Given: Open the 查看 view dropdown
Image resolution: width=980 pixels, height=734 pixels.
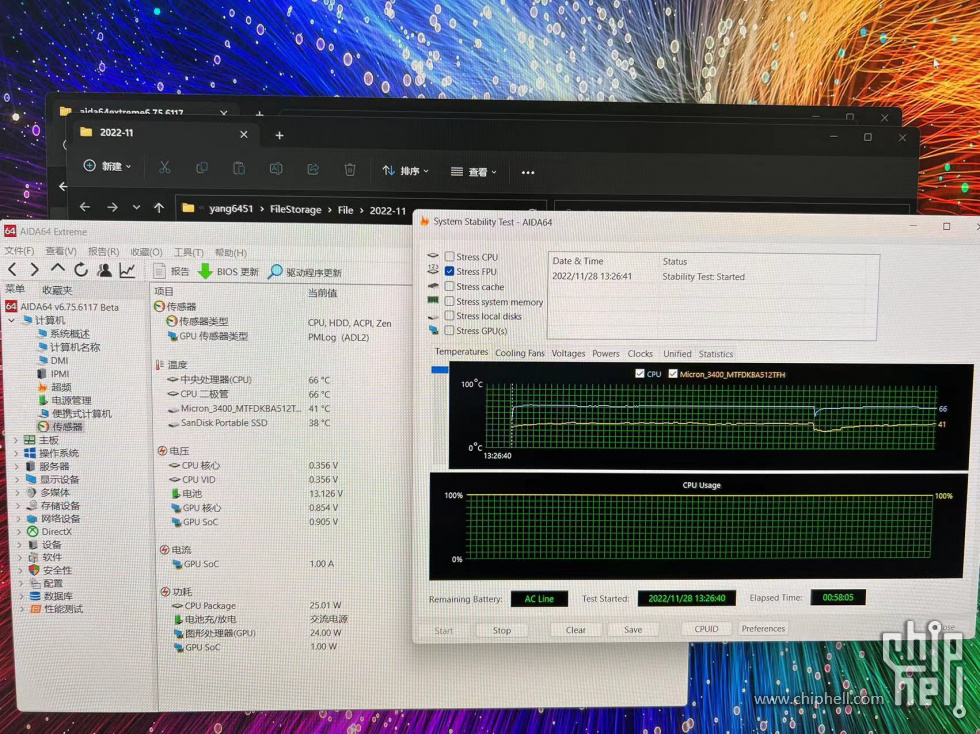Looking at the screenshot, I should [474, 172].
